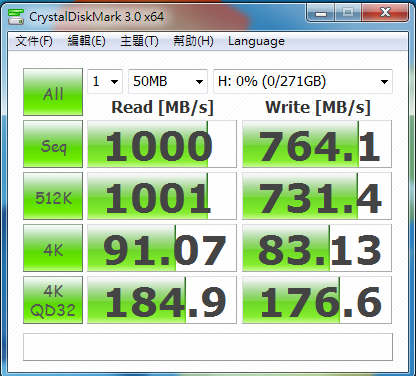Select the Seq read result 1000
This screenshot has height=376, width=416.
(x=162, y=144)
